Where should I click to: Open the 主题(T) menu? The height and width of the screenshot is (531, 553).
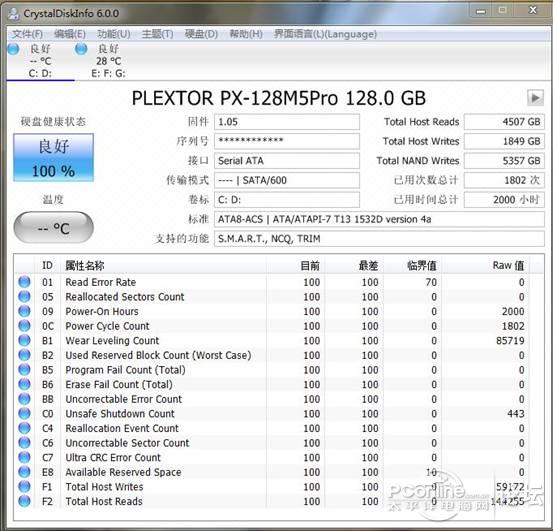pos(157,34)
